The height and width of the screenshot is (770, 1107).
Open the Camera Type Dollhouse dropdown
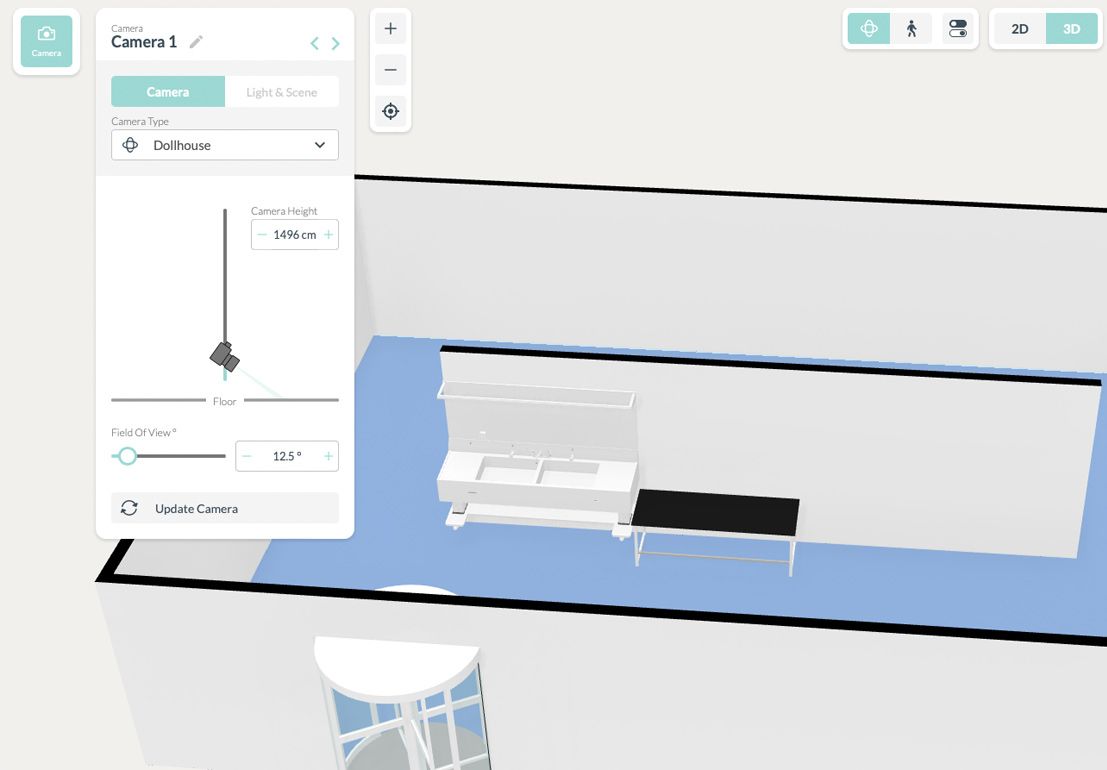point(225,145)
